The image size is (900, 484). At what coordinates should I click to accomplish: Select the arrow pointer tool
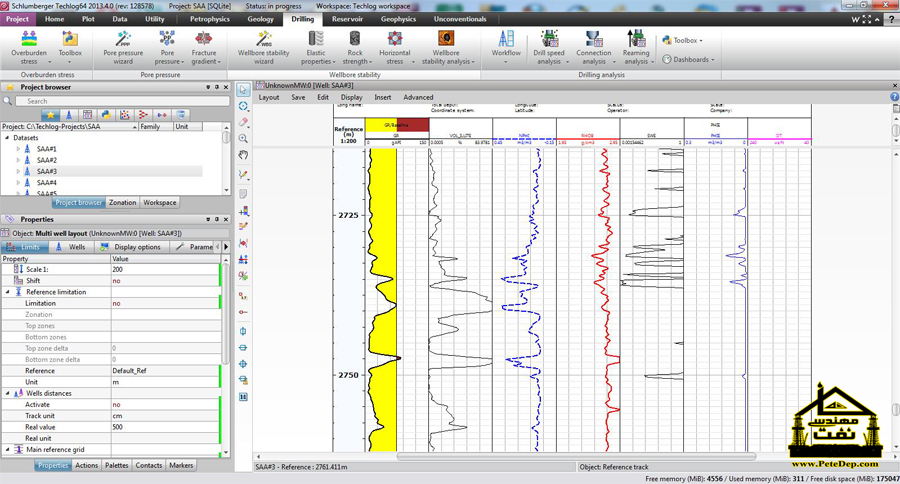click(x=243, y=90)
